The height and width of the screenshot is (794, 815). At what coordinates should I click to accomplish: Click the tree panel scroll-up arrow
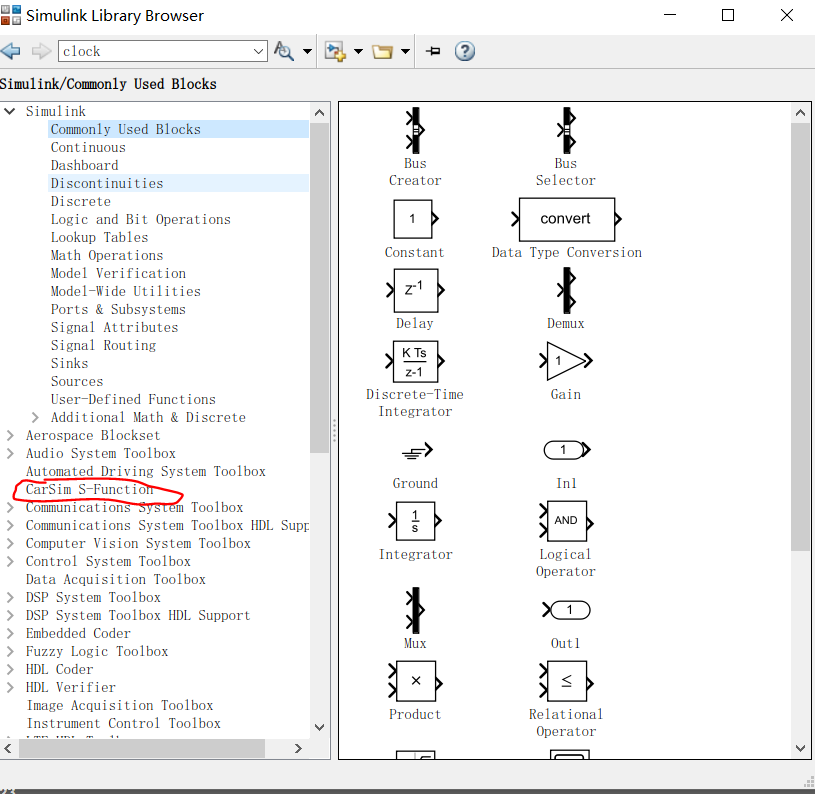tap(320, 112)
